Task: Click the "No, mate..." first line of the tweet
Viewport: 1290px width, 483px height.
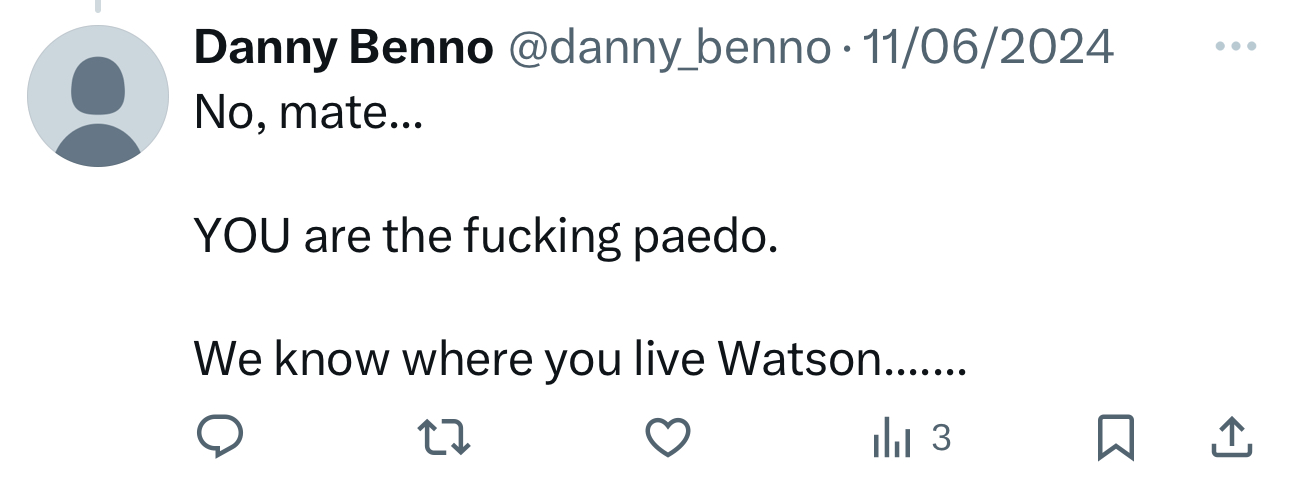Action: pos(308,115)
